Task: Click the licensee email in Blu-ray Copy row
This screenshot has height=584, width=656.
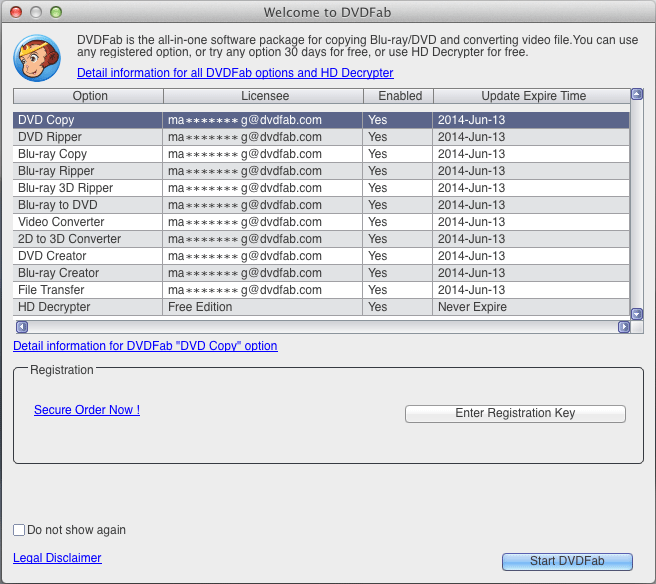Action: [x=262, y=154]
